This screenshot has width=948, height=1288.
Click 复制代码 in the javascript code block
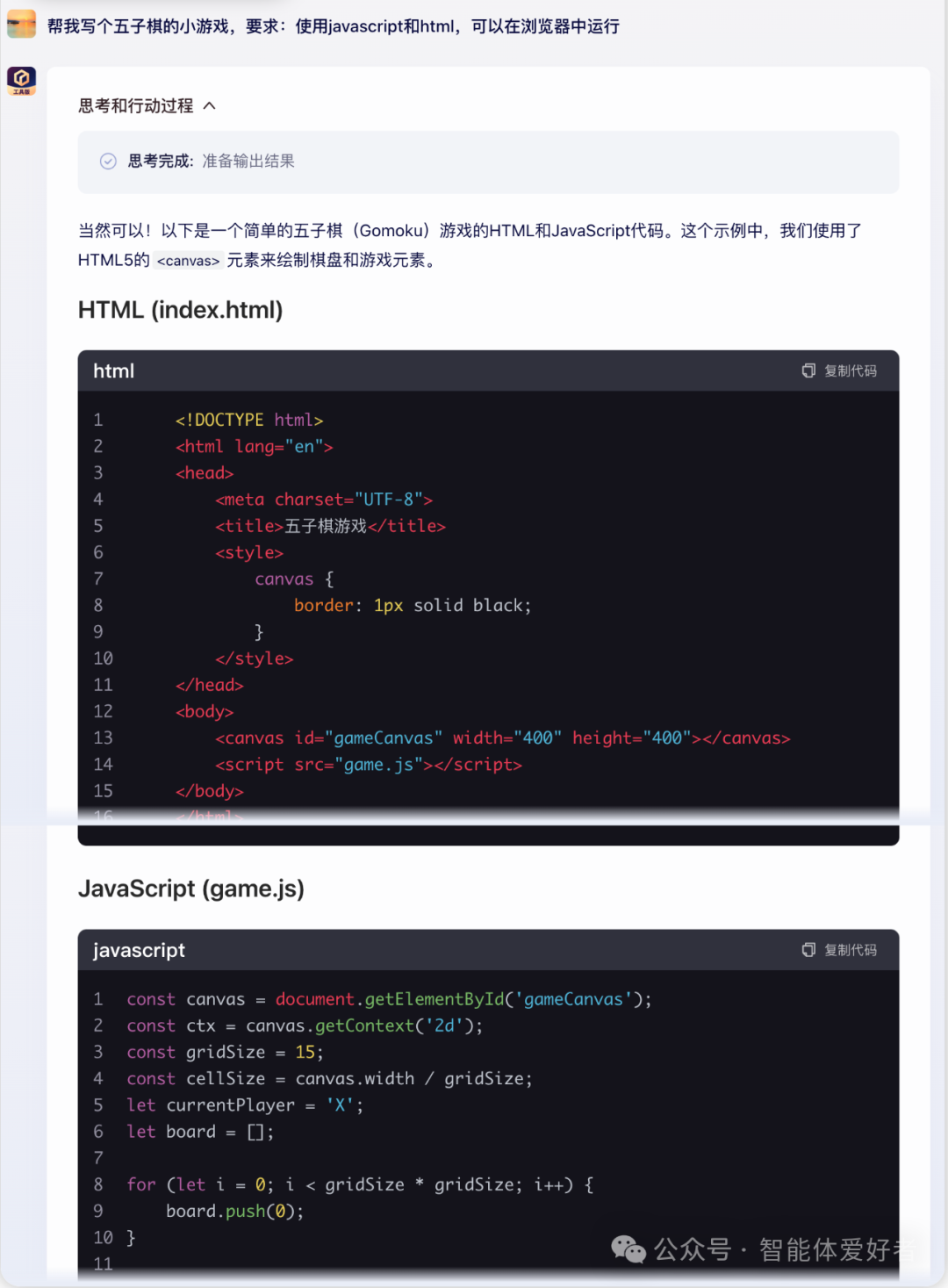850,950
